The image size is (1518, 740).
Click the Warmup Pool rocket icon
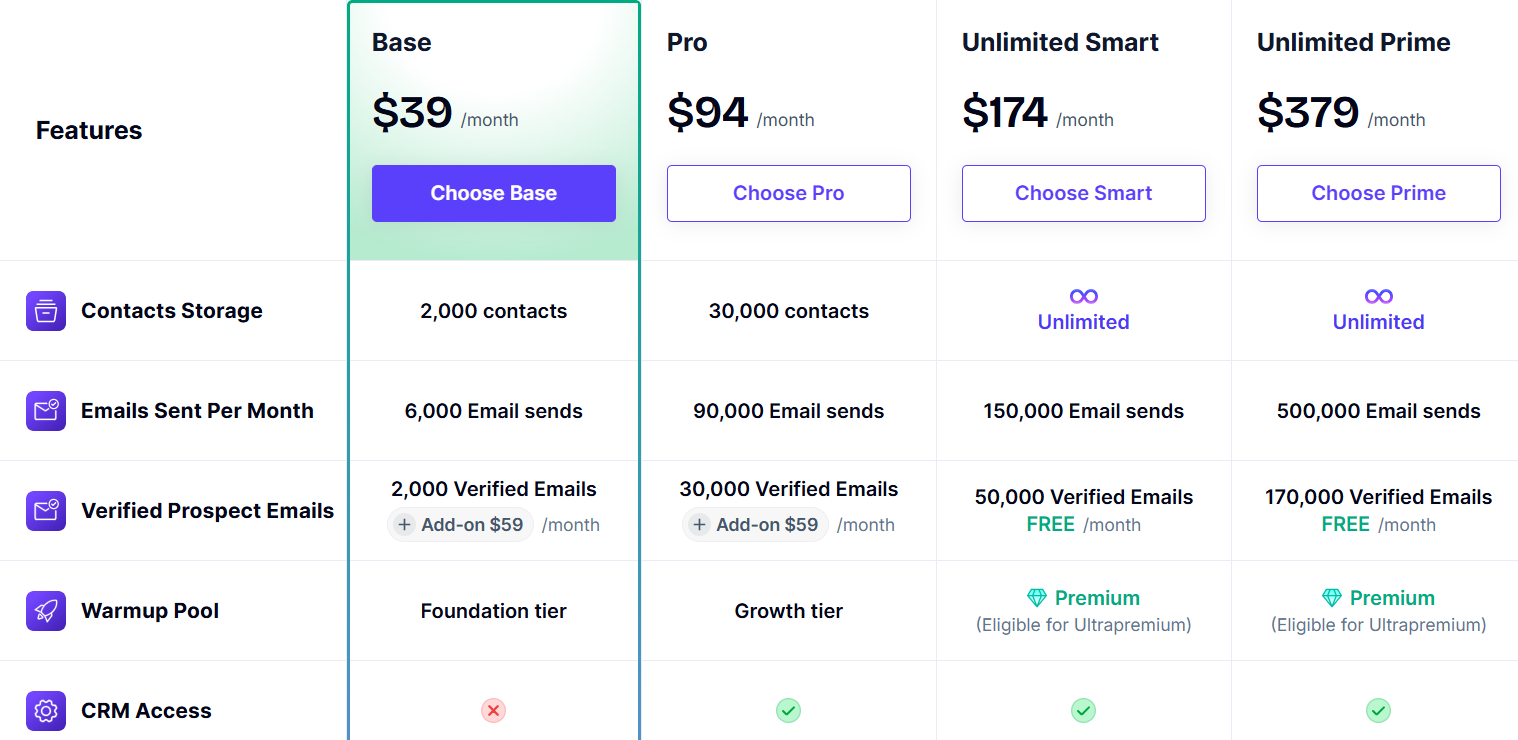(45, 610)
